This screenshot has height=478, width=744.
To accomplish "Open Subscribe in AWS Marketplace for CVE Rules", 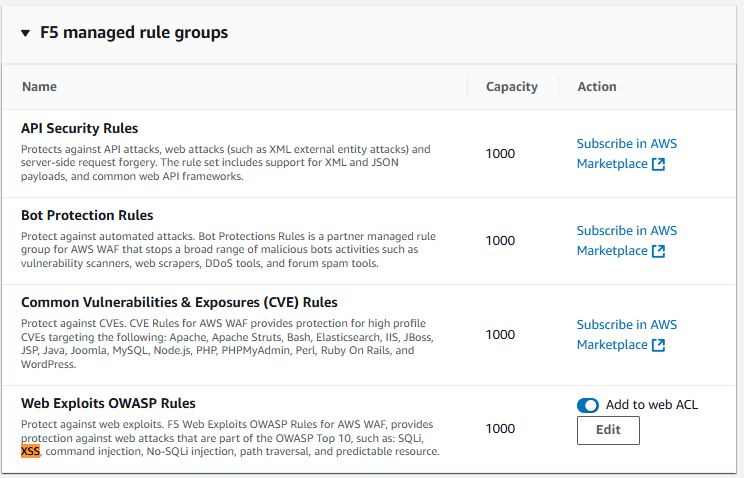I will pos(626,335).
